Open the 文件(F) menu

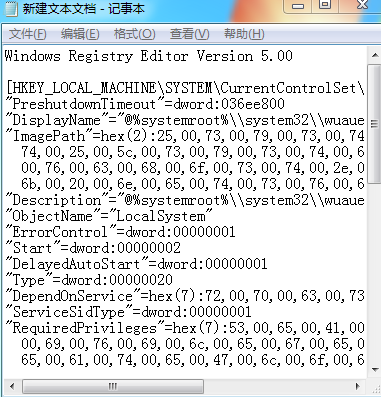27,34
